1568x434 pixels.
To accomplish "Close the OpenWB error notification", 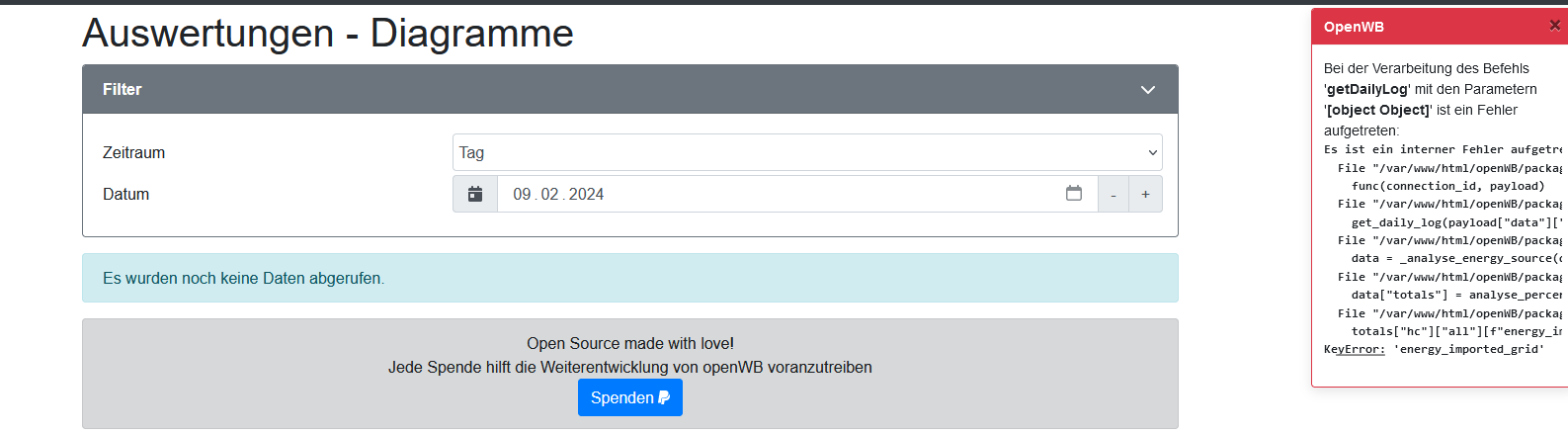I will pyautogui.click(x=1554, y=26).
